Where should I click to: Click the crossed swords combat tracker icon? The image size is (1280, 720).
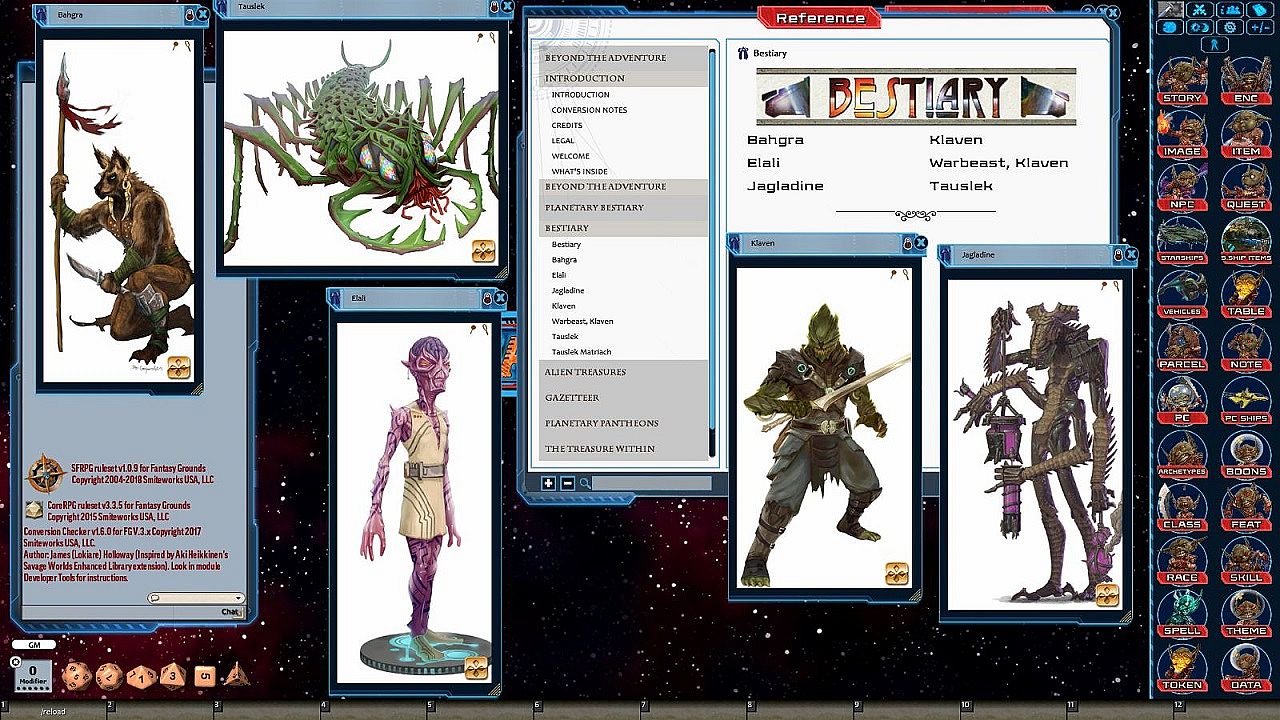click(x=1199, y=9)
